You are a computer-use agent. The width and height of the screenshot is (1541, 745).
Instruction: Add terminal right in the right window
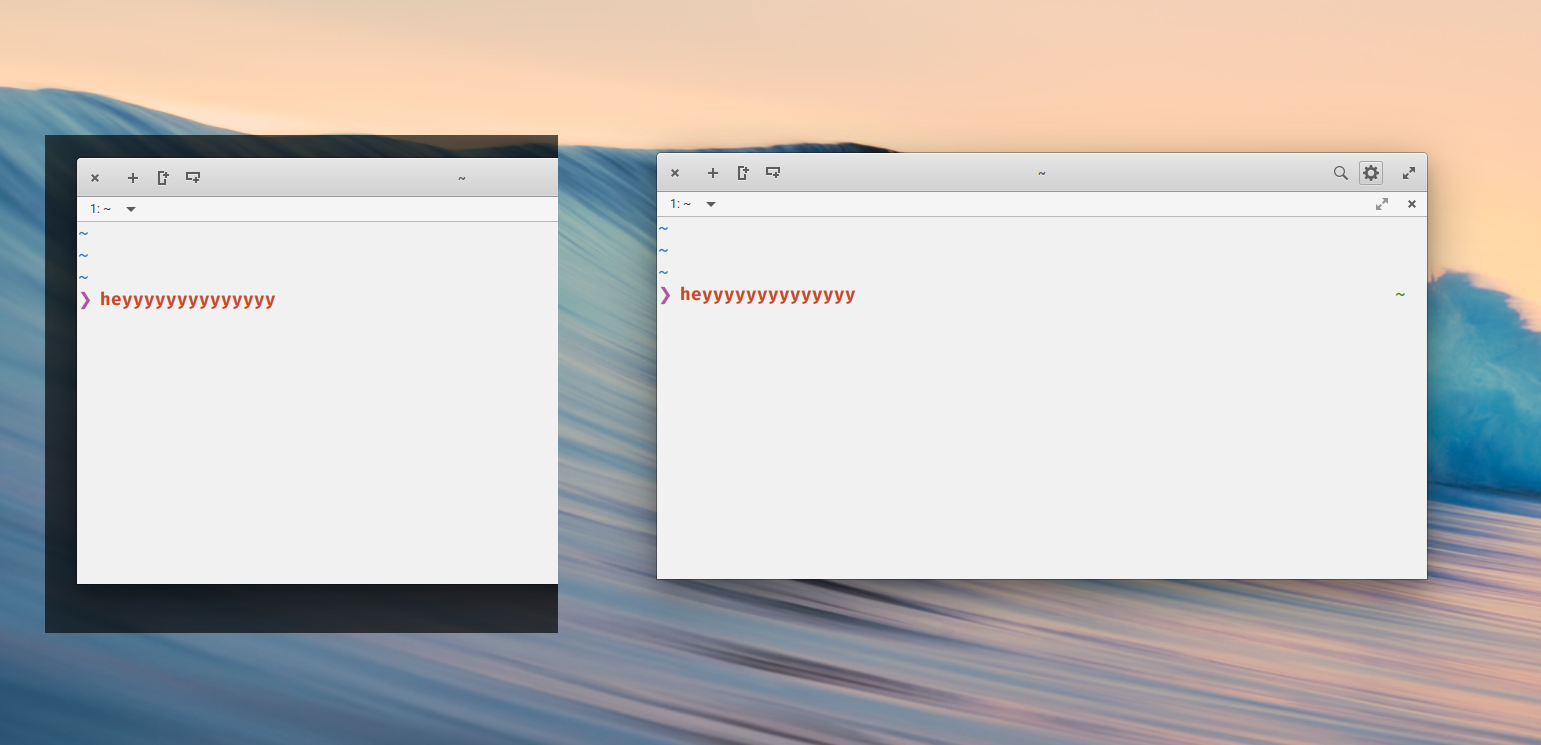click(743, 173)
